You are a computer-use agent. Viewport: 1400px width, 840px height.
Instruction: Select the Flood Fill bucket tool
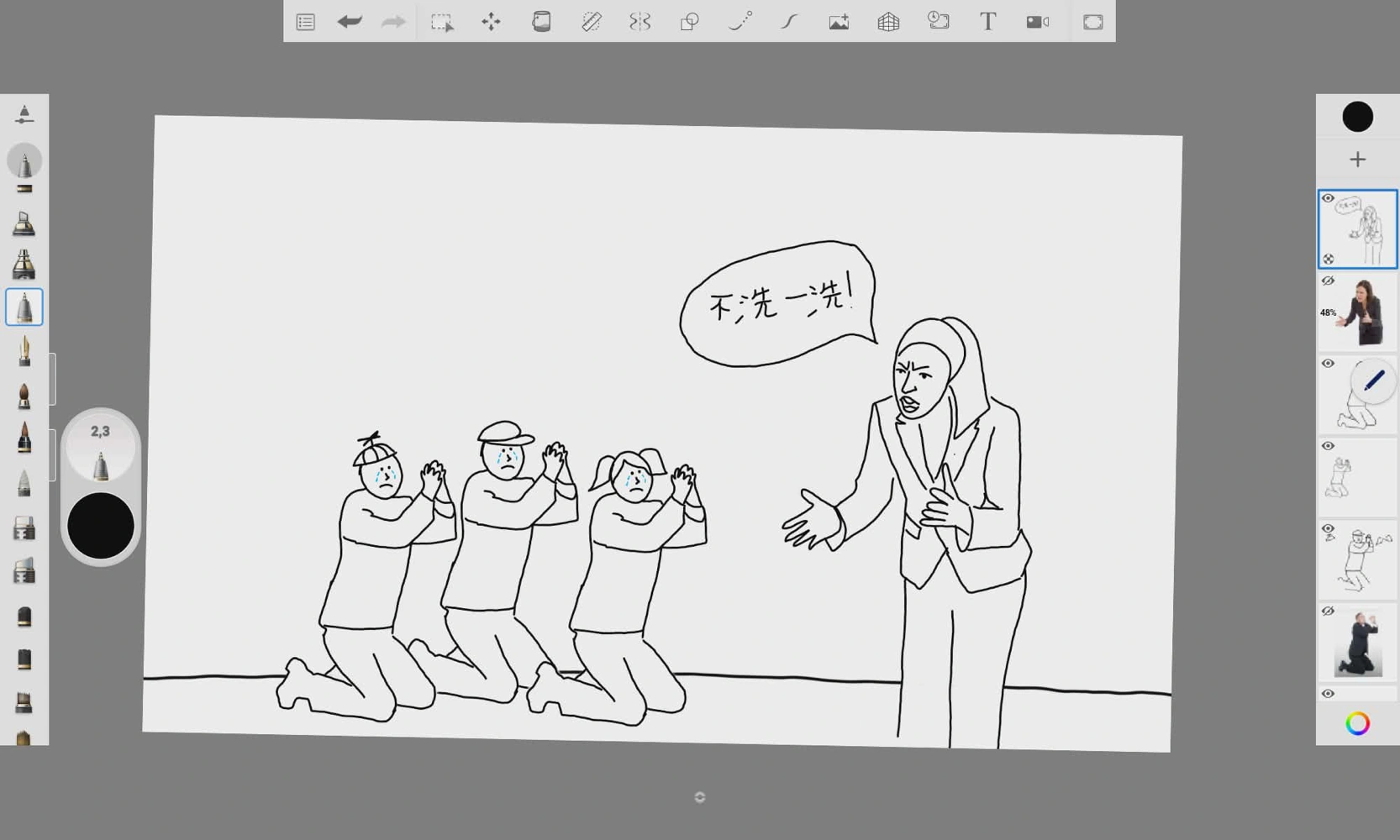coord(541,22)
